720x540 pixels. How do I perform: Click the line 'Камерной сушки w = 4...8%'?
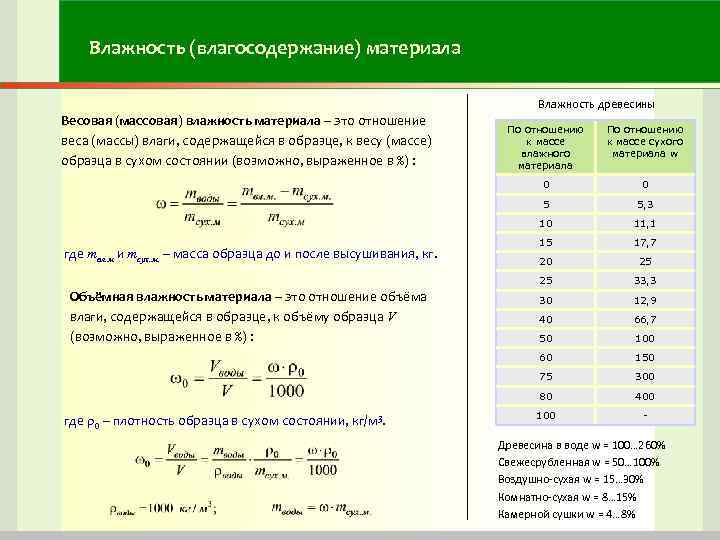click(567, 514)
